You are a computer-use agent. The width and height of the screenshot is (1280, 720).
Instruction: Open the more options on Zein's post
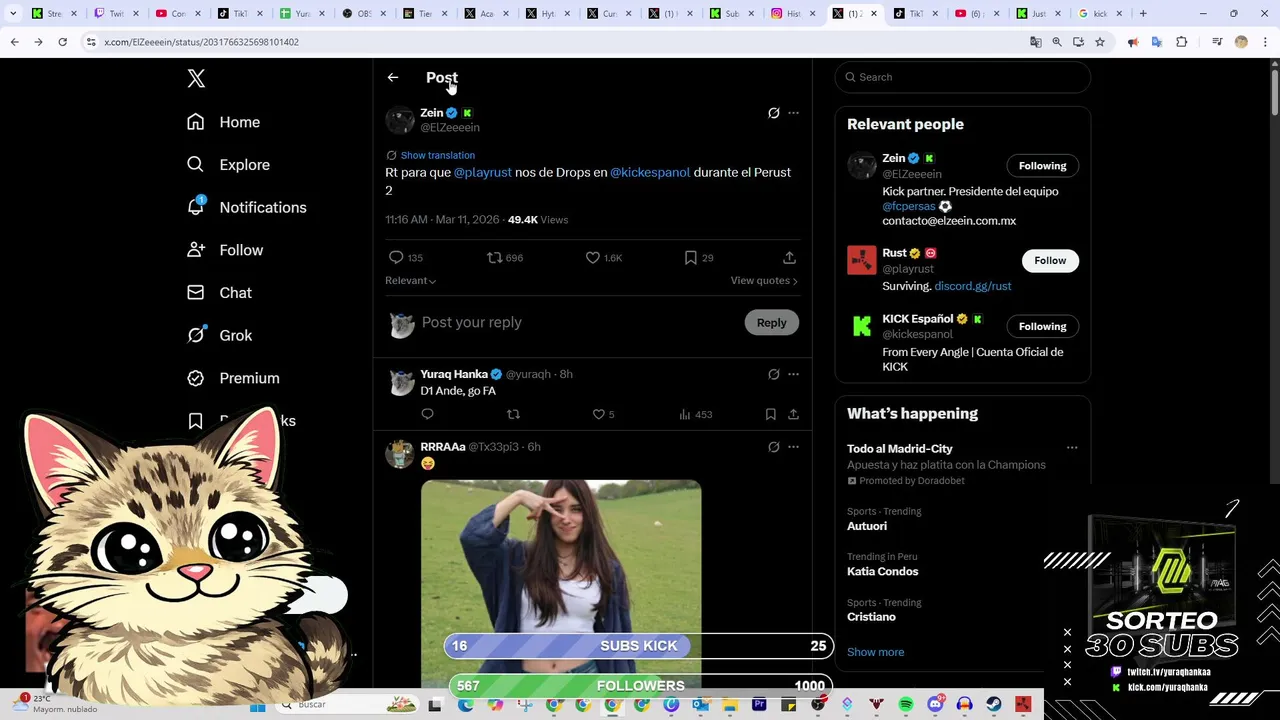click(794, 113)
